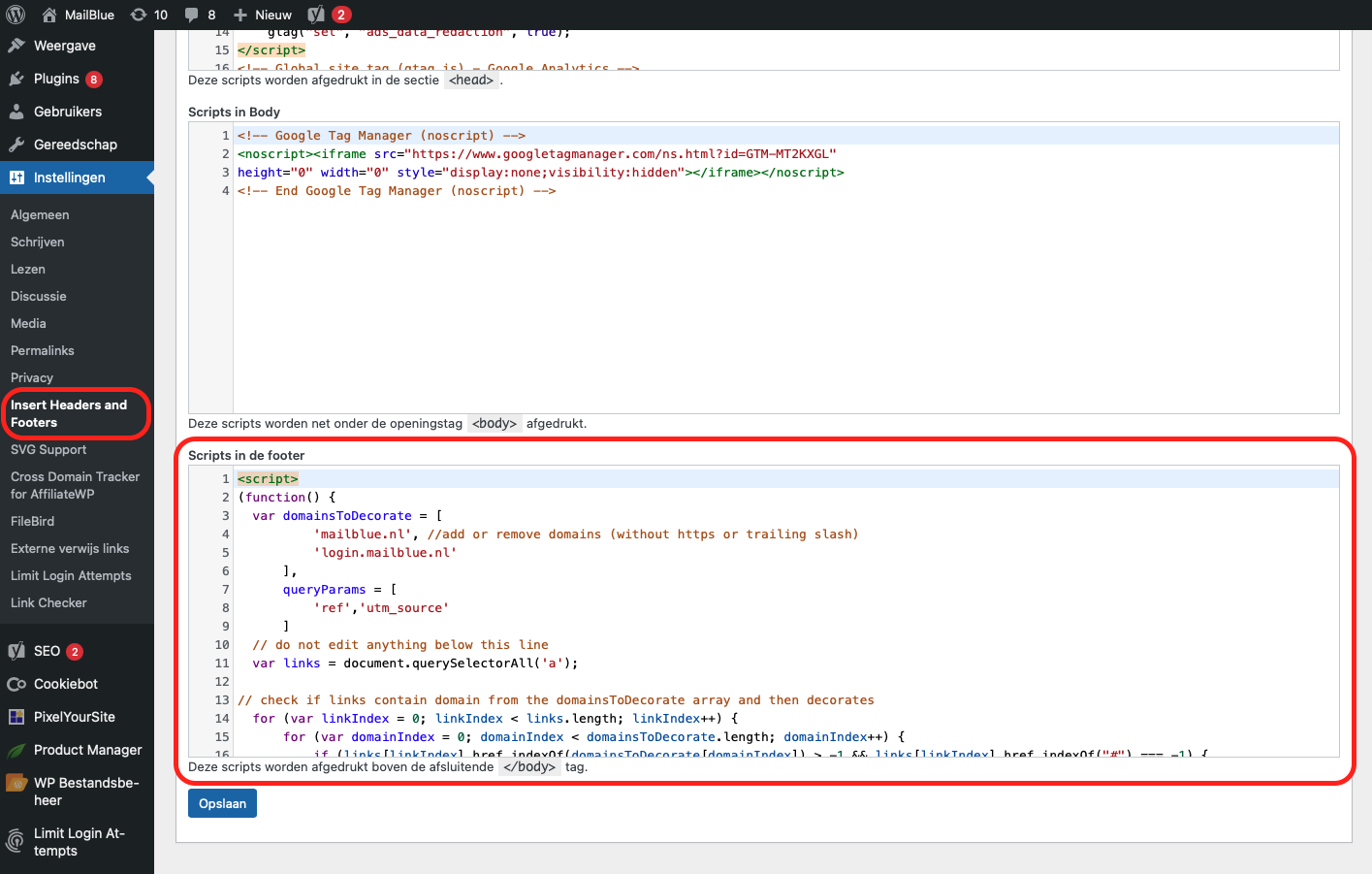Open the Limit Login Attempts submenu link
This screenshot has width=1372, height=874.
71,575
